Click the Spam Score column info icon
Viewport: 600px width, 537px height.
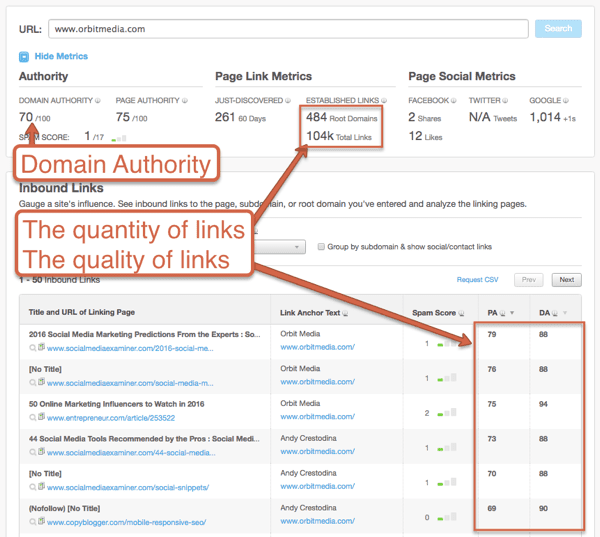pyautogui.click(x=461, y=313)
